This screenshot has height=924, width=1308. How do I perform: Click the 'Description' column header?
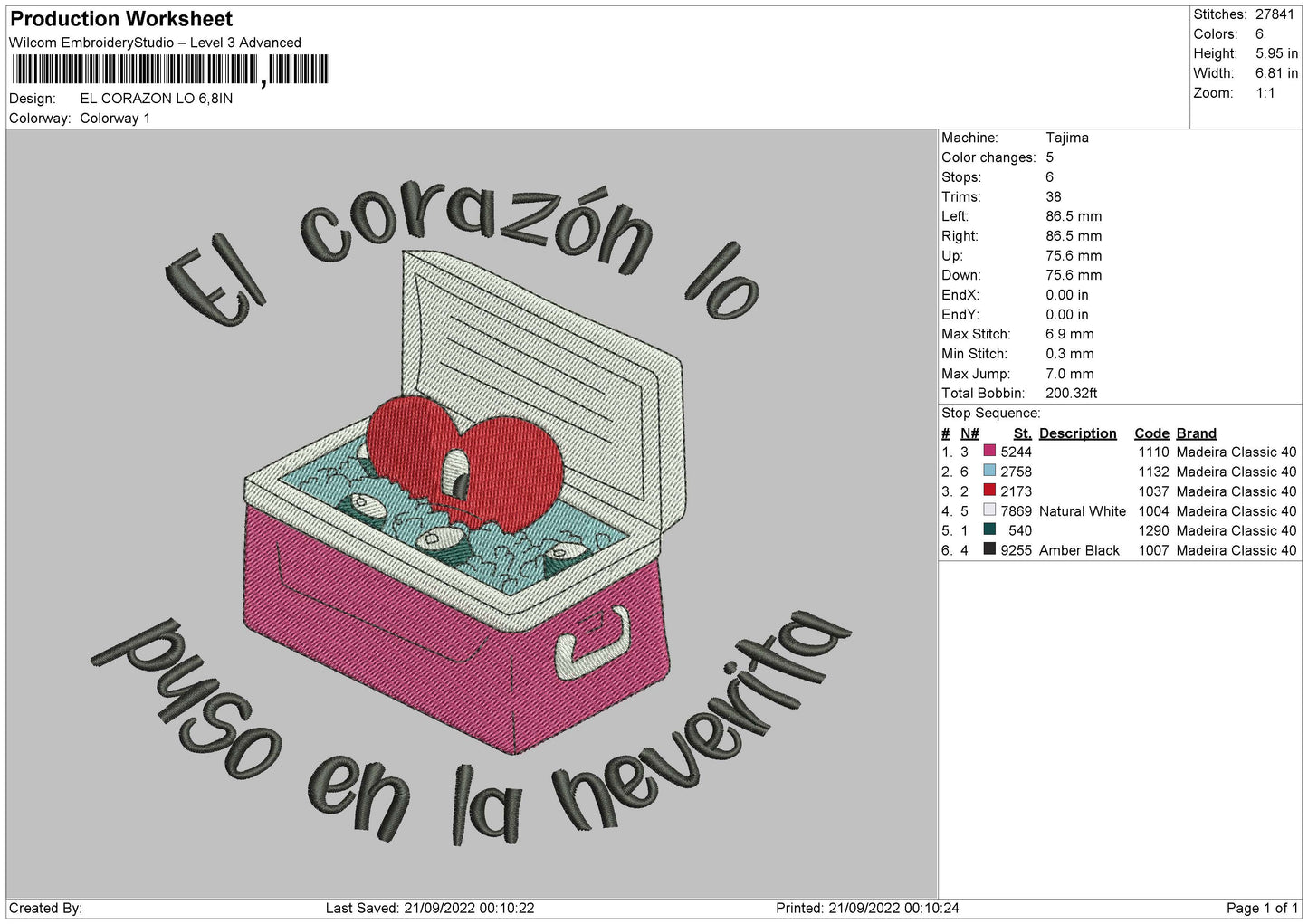click(x=1078, y=433)
